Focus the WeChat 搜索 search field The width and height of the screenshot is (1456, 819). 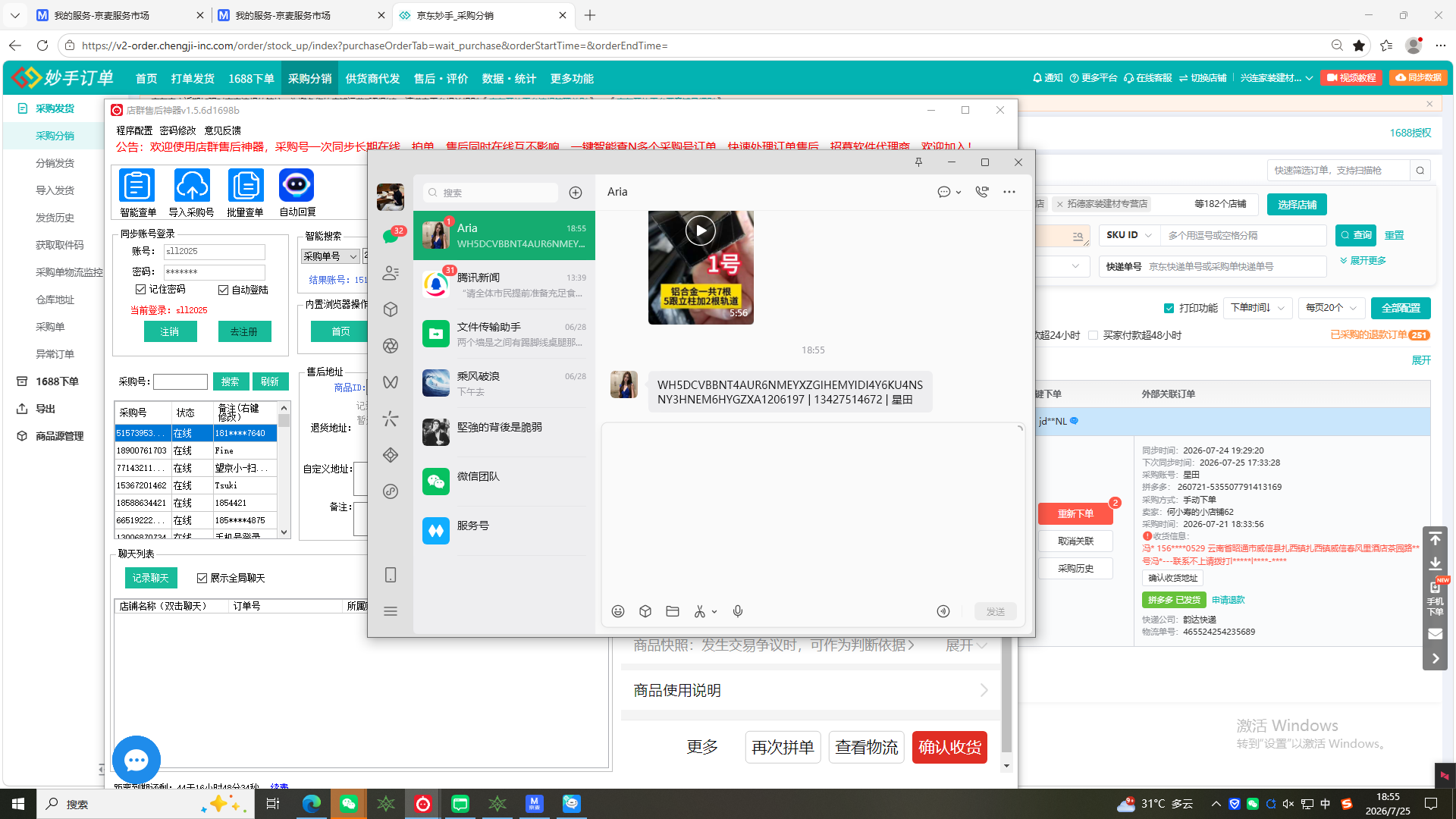coord(491,193)
